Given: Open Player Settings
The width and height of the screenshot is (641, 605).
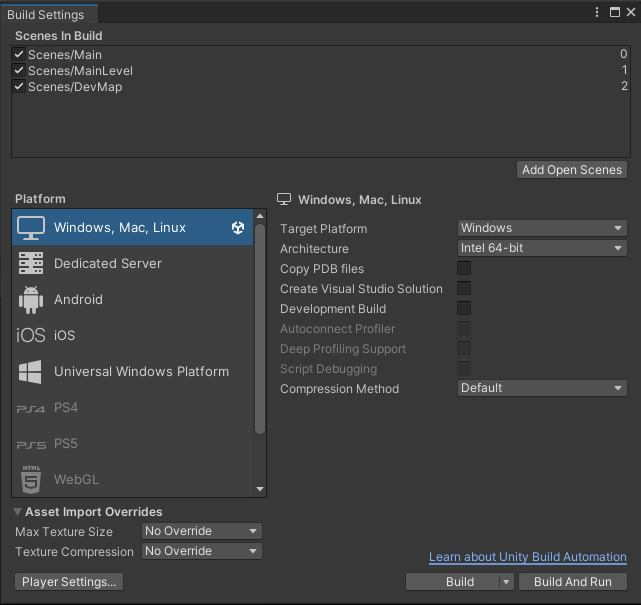Looking at the screenshot, I should (x=69, y=582).
